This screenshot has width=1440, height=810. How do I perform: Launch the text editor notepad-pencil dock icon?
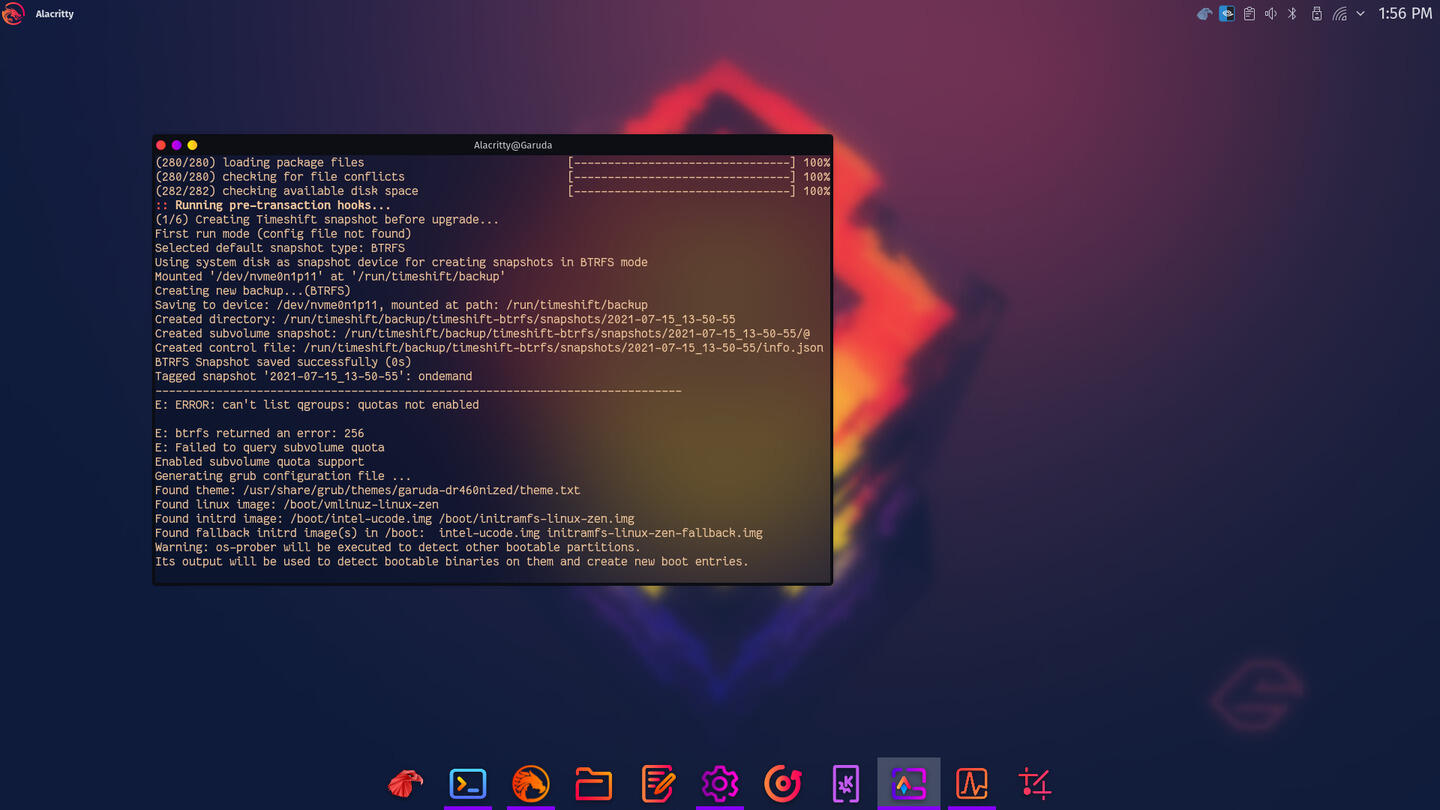657,783
